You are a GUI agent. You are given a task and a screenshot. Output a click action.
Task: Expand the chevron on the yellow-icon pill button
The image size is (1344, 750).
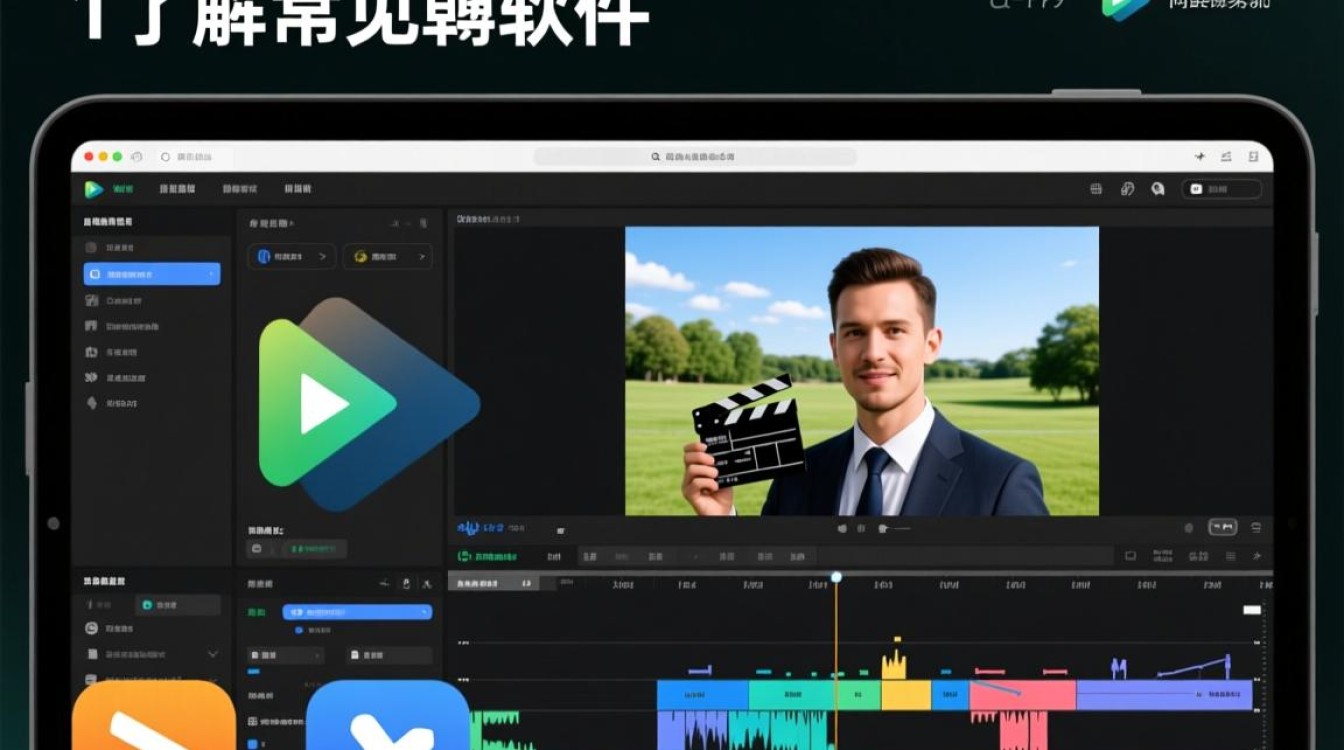(x=422, y=257)
